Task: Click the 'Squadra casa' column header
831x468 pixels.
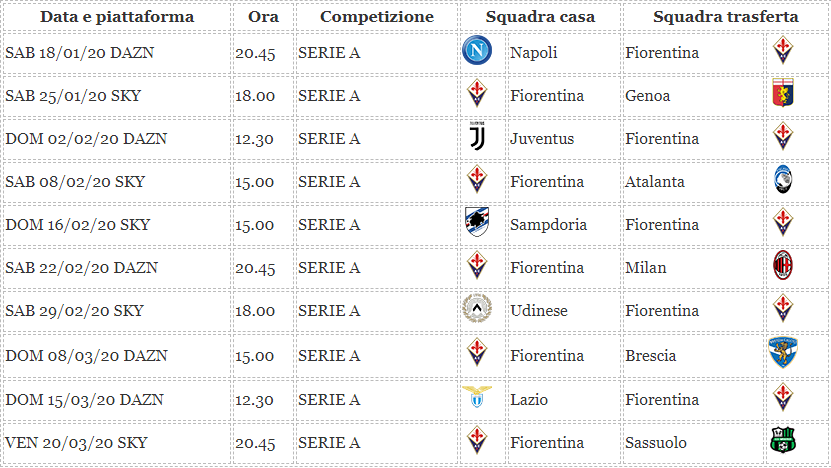Action: pos(540,17)
